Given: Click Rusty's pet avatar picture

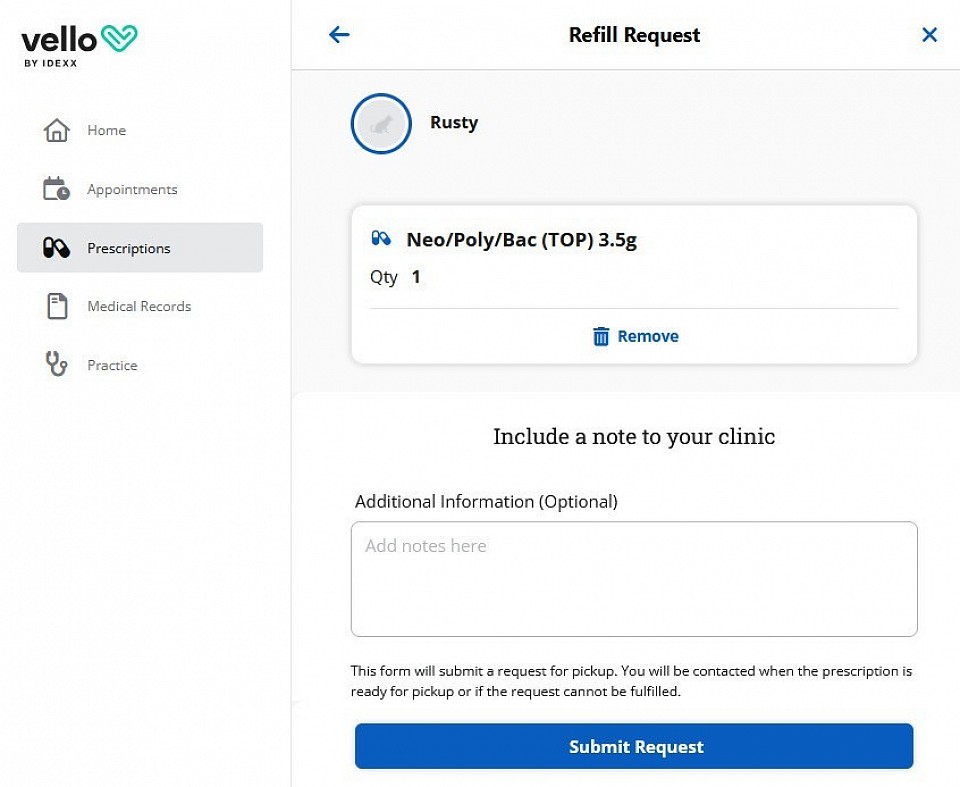Looking at the screenshot, I should 381,124.
